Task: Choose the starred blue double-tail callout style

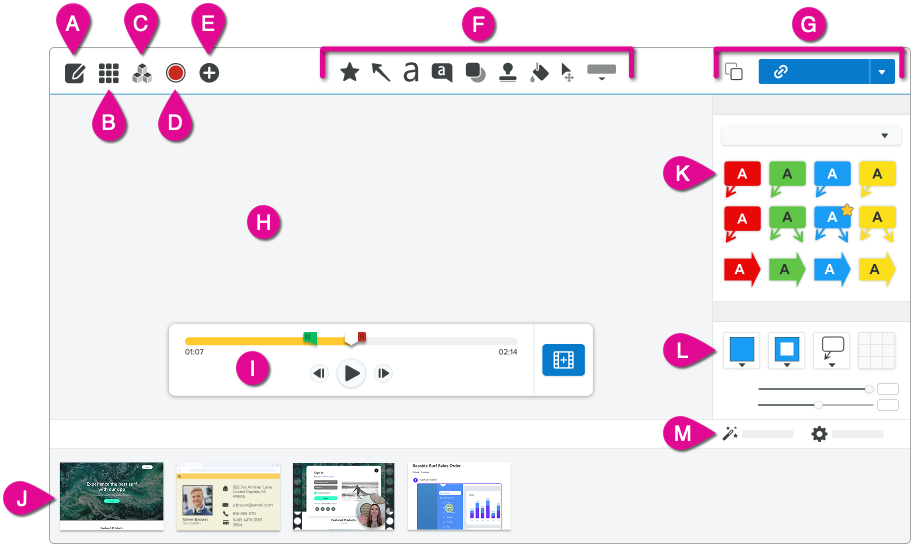Action: (x=832, y=223)
